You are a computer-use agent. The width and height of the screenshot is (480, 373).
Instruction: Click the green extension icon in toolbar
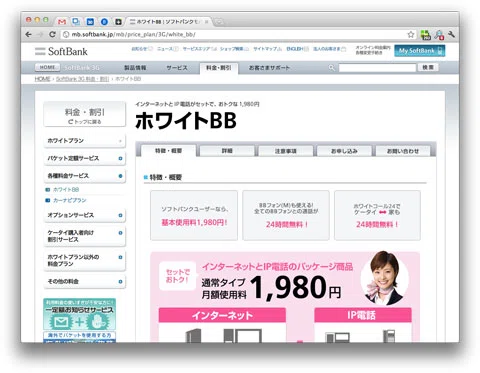click(x=425, y=35)
